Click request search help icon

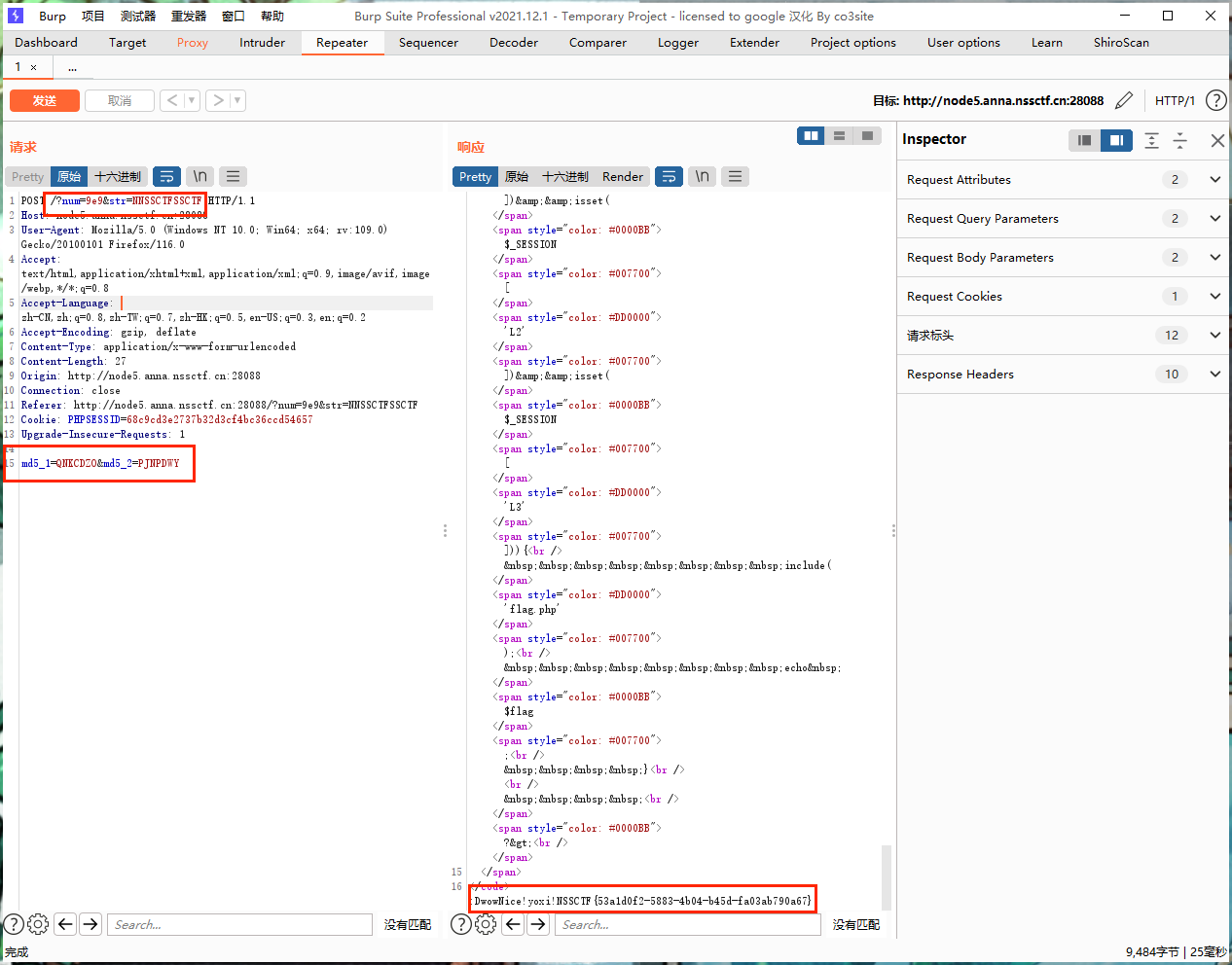(14, 924)
